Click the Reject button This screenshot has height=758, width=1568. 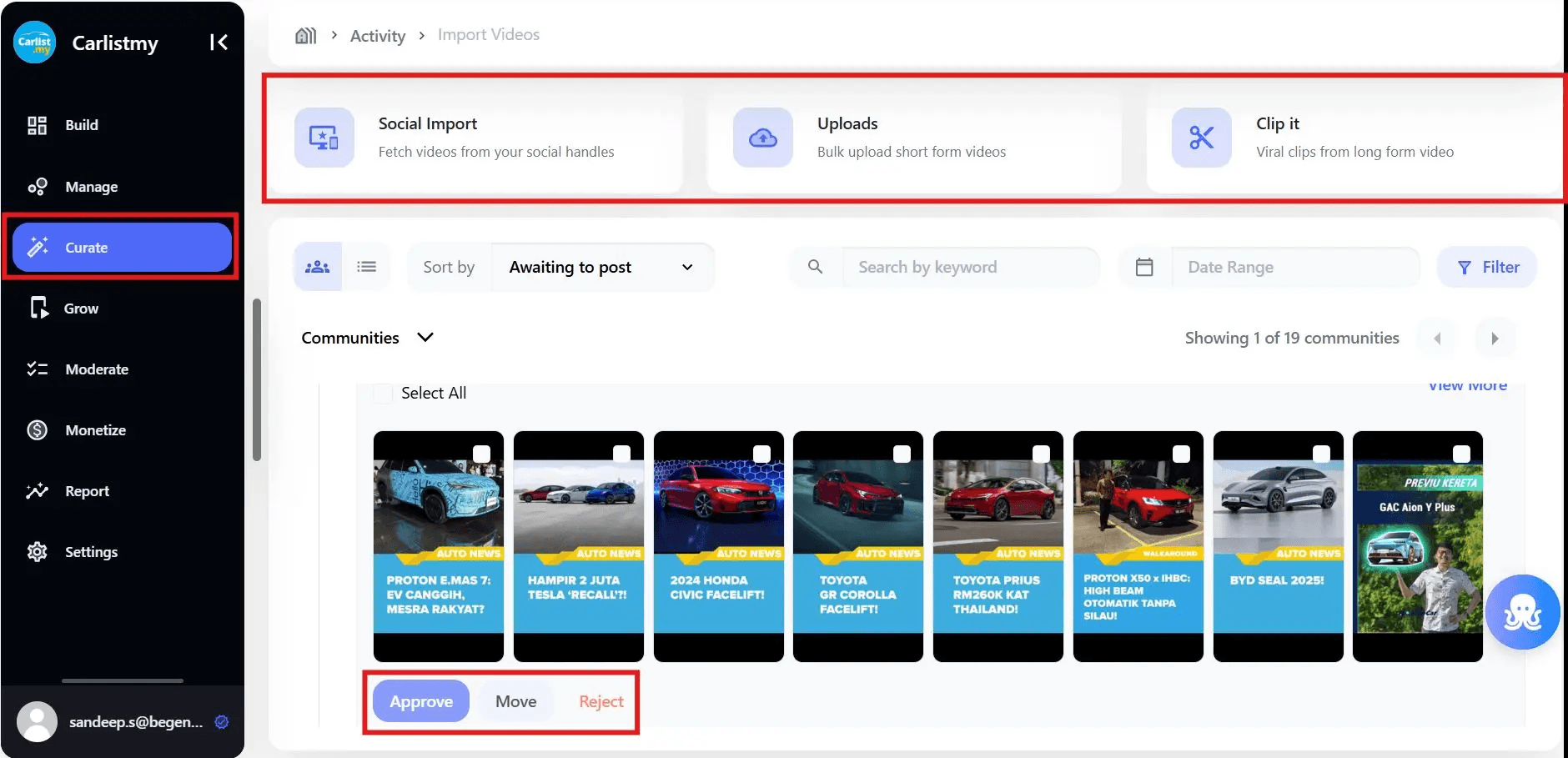coord(601,701)
